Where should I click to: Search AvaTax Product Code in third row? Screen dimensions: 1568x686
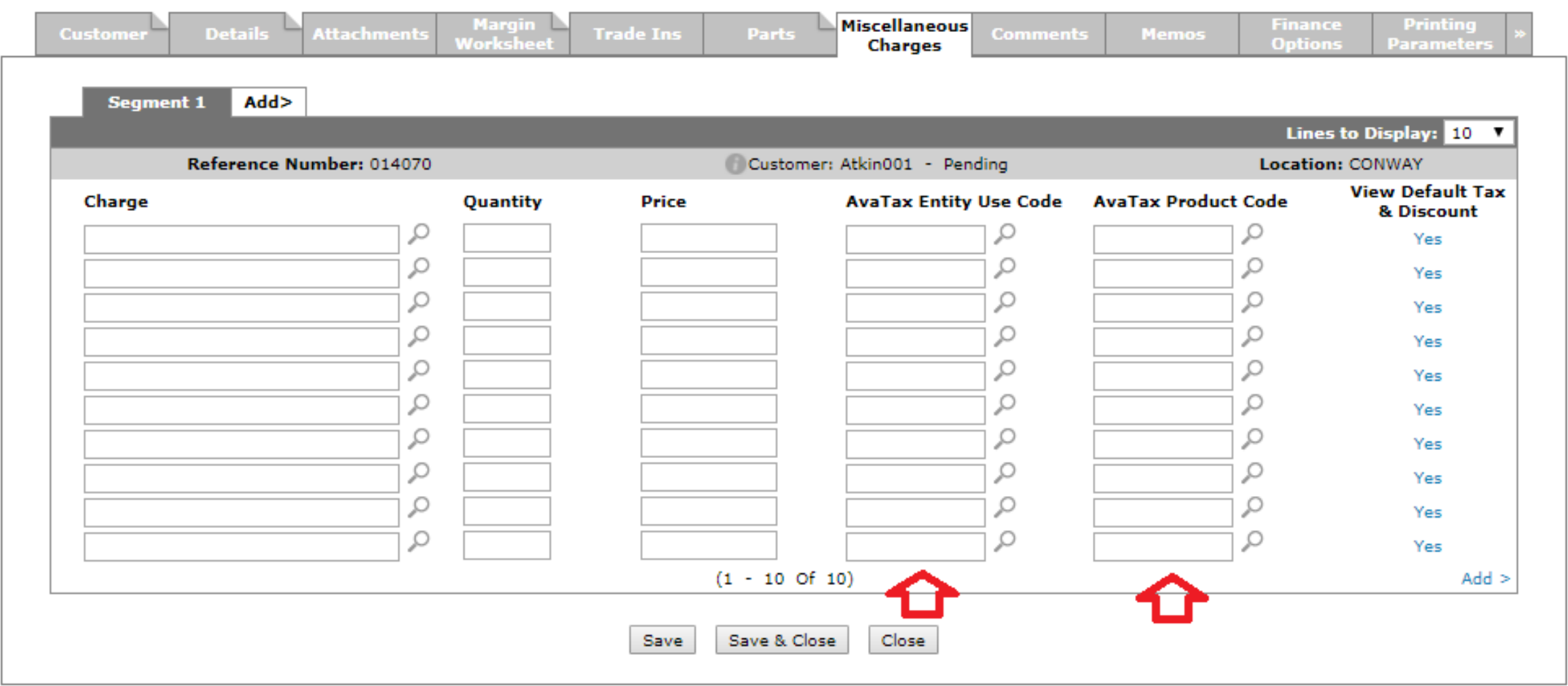coord(1252,303)
